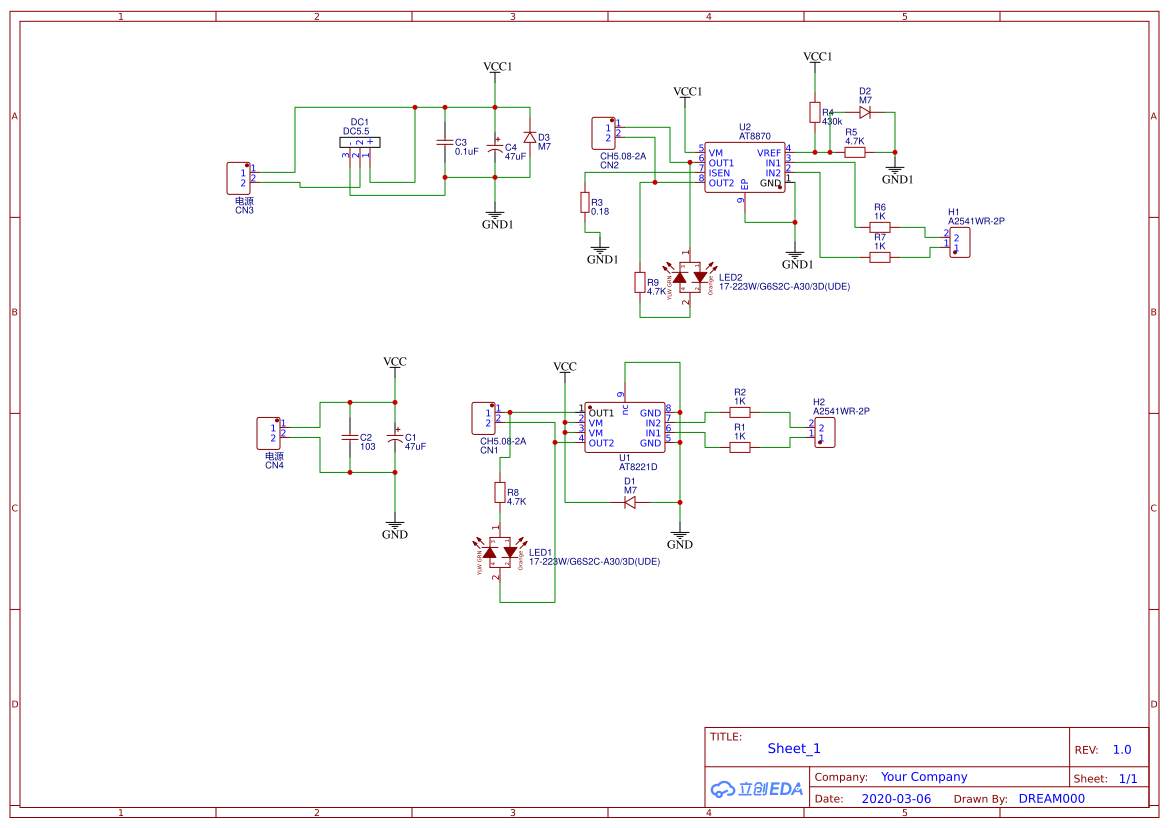Click the "AT8870" part name label
This screenshot has width=1169, height=828.
[755, 136]
